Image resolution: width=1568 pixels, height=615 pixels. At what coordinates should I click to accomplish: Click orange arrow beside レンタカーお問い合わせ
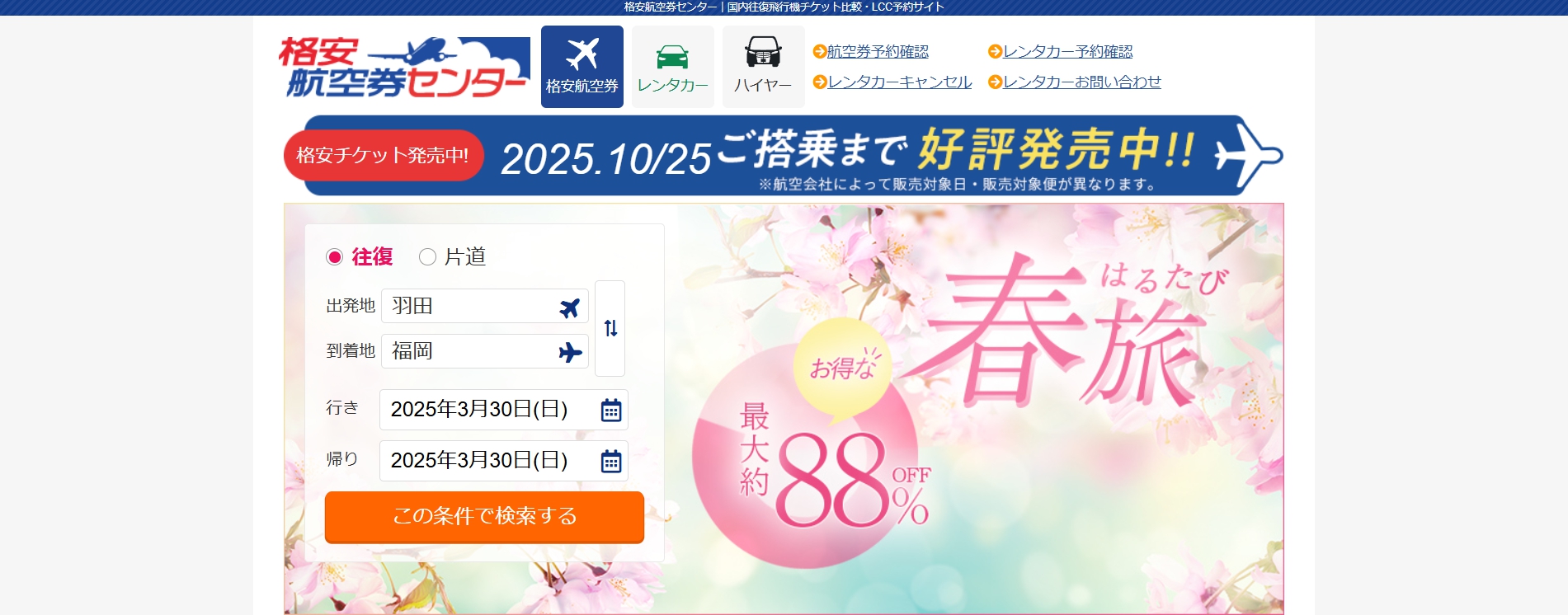click(995, 82)
